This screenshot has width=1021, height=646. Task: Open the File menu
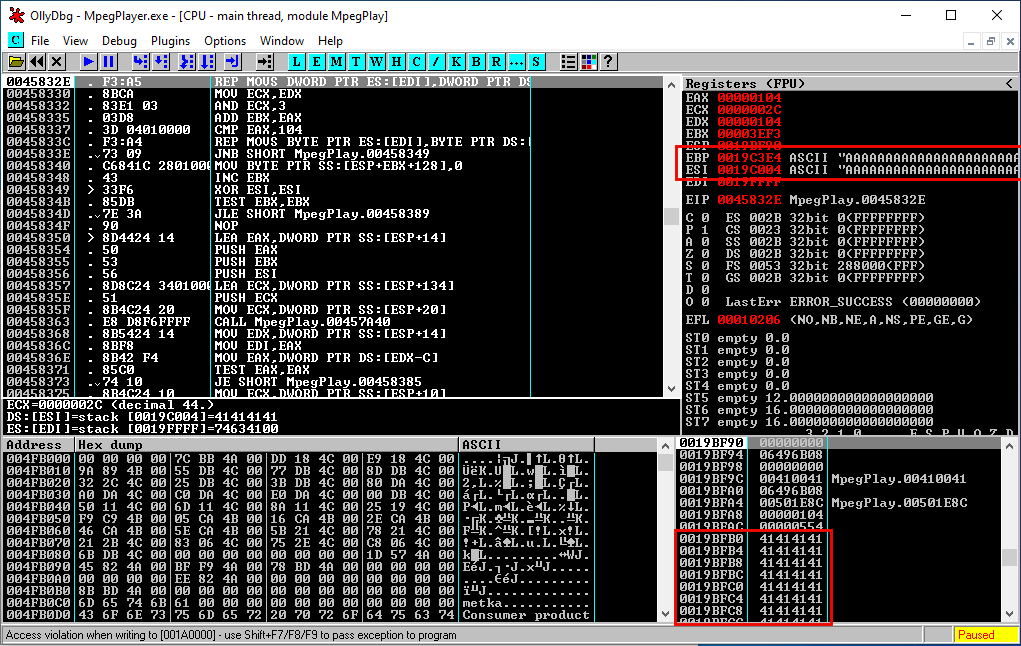click(x=40, y=40)
